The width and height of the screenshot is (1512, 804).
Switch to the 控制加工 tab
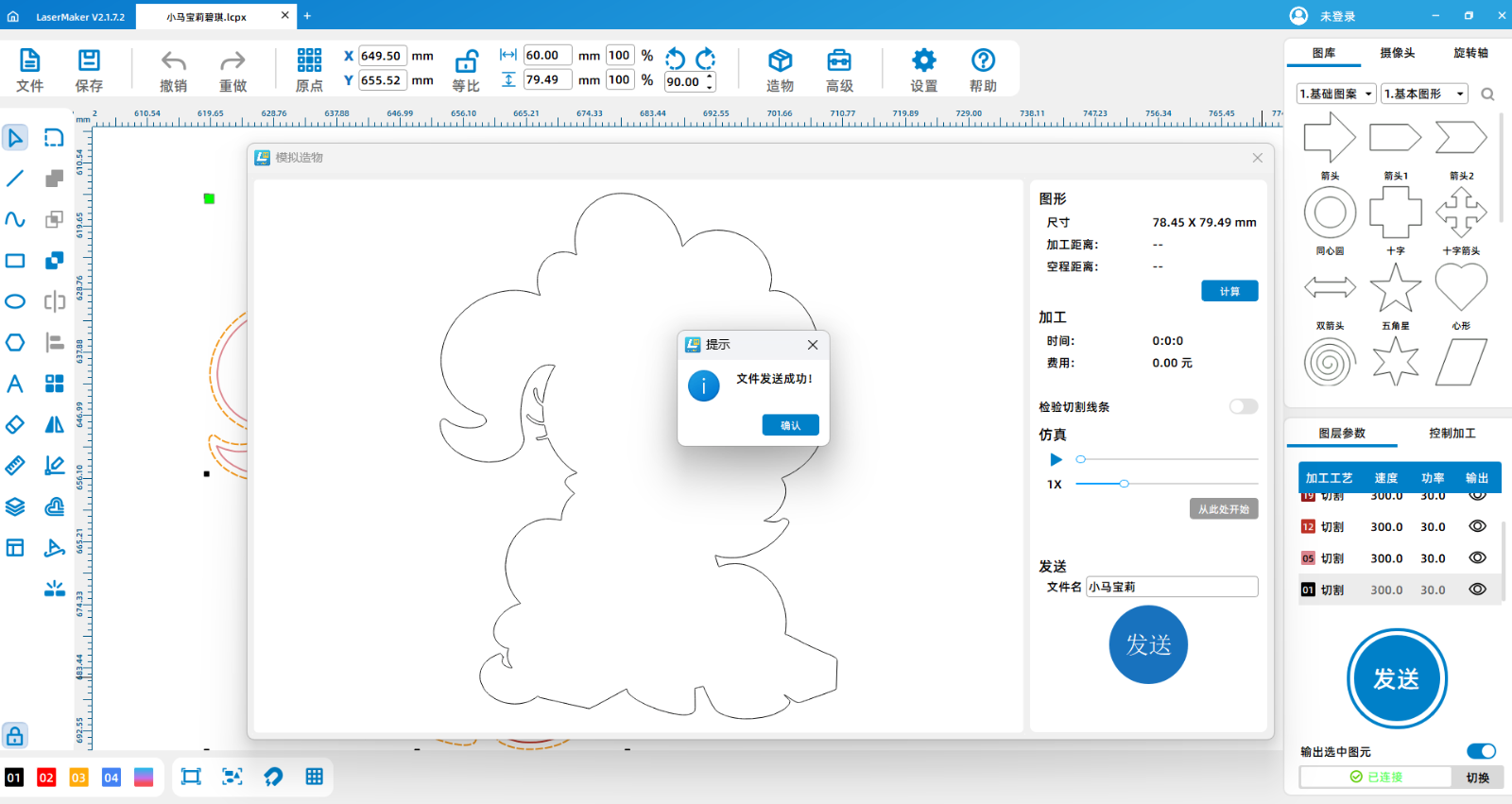click(1452, 433)
